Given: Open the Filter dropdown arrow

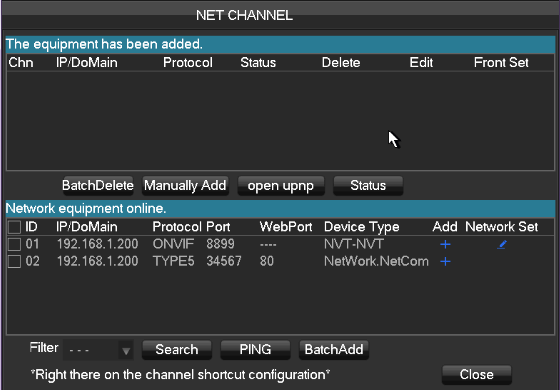Looking at the screenshot, I should coord(126,351).
